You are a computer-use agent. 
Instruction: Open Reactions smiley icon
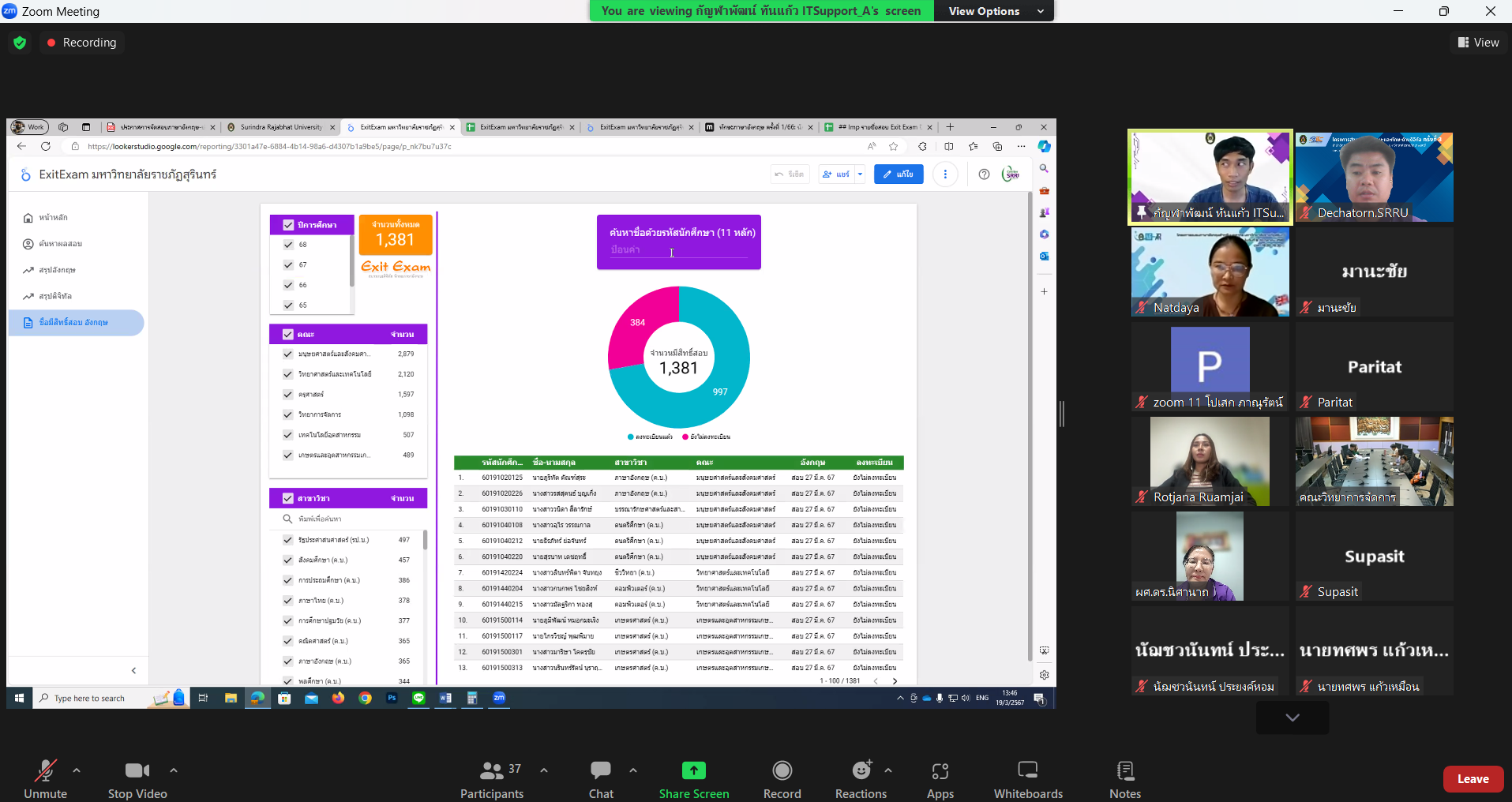[861, 770]
